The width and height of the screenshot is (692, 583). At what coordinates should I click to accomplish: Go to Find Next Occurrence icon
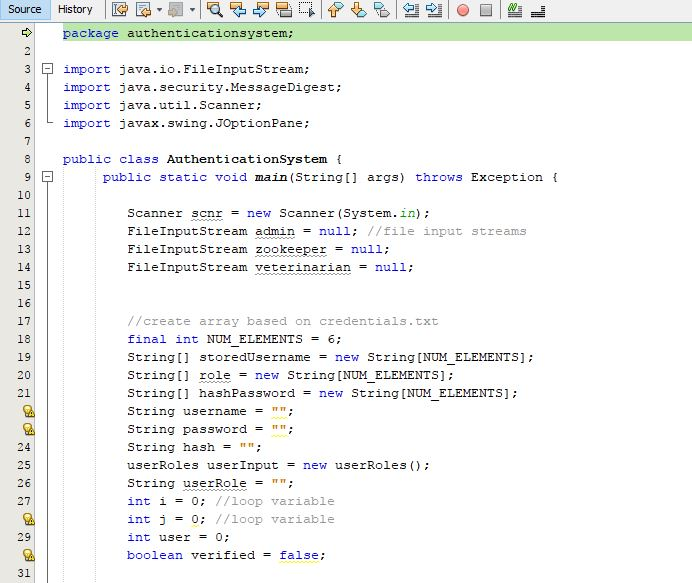pyautogui.click(x=260, y=9)
